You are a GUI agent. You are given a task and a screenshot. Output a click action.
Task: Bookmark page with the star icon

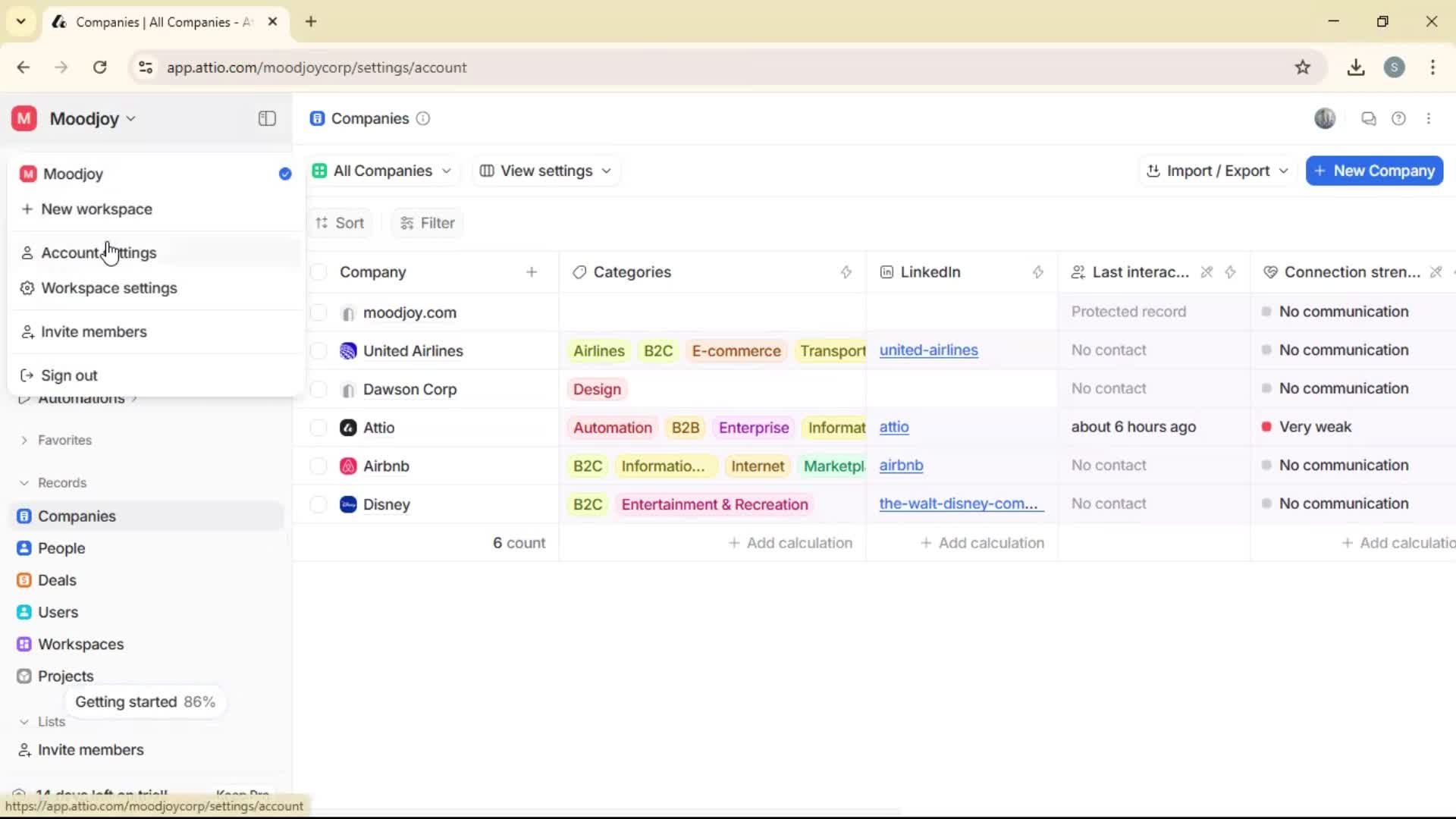(x=1303, y=67)
